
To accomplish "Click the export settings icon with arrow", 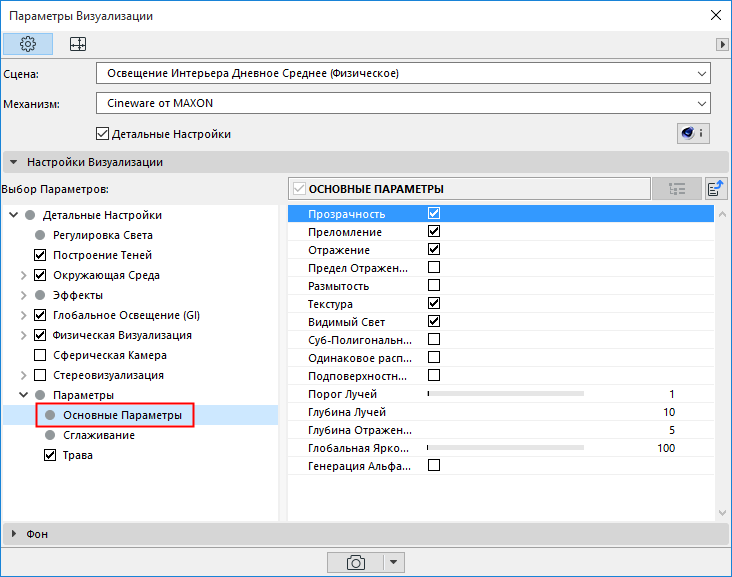I will point(716,189).
